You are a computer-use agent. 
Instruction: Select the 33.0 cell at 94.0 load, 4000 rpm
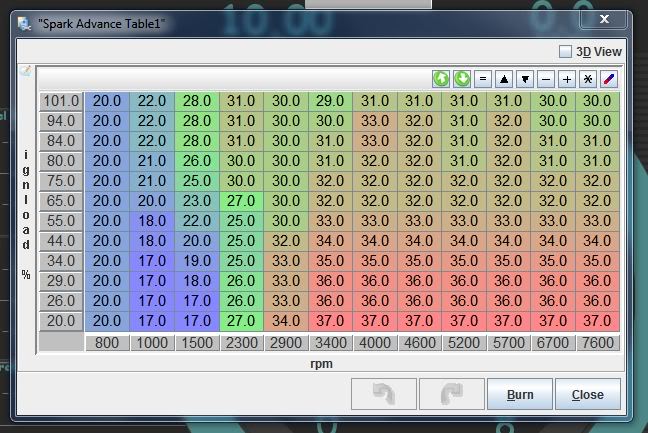pyautogui.click(x=375, y=121)
